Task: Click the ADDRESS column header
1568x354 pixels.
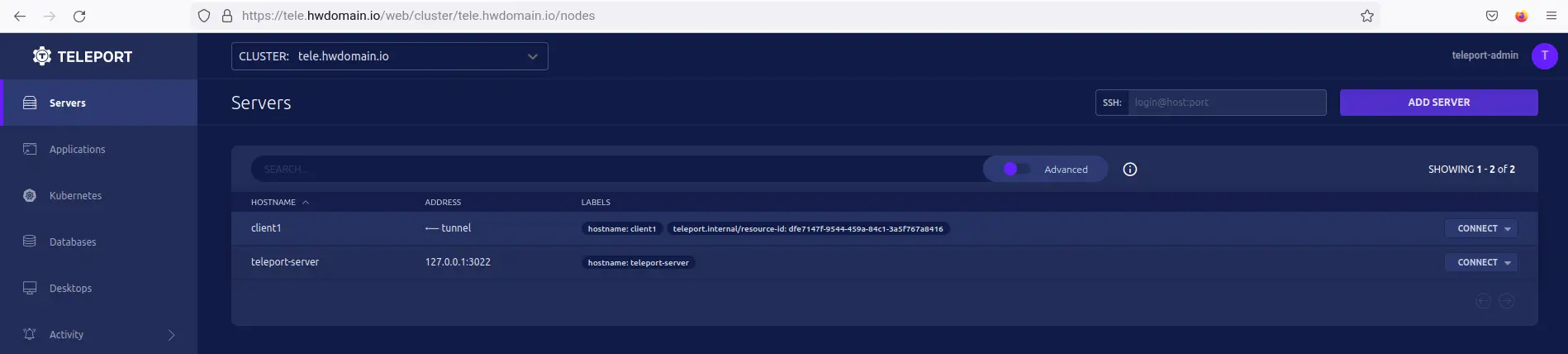Action: point(443,202)
